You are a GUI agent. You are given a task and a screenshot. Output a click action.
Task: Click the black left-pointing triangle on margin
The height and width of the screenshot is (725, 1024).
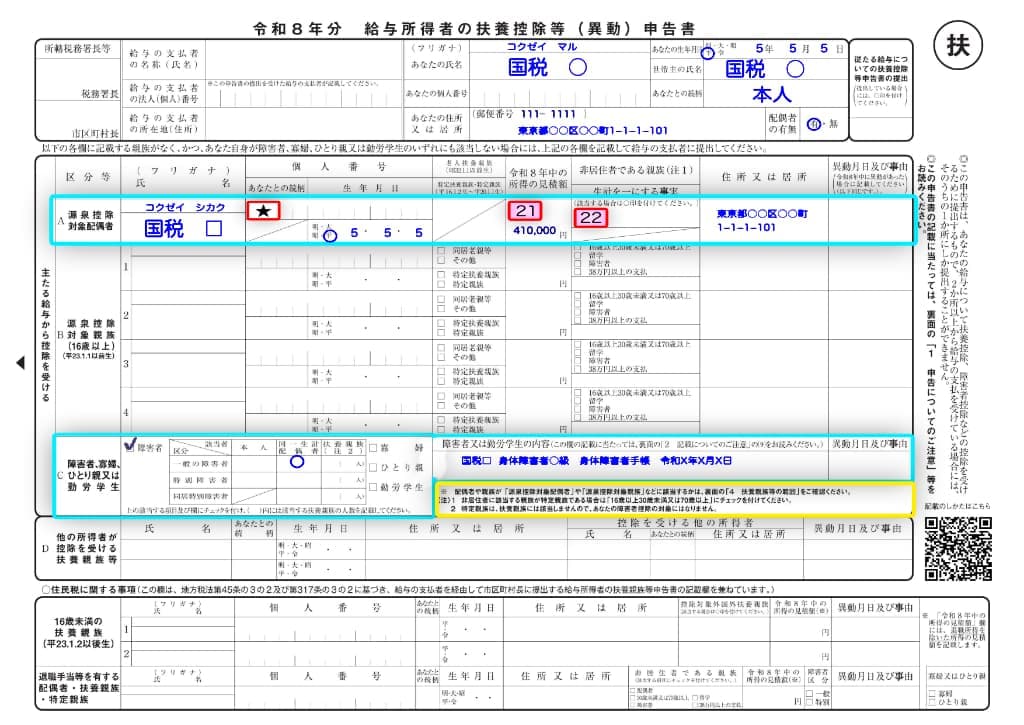(21, 364)
